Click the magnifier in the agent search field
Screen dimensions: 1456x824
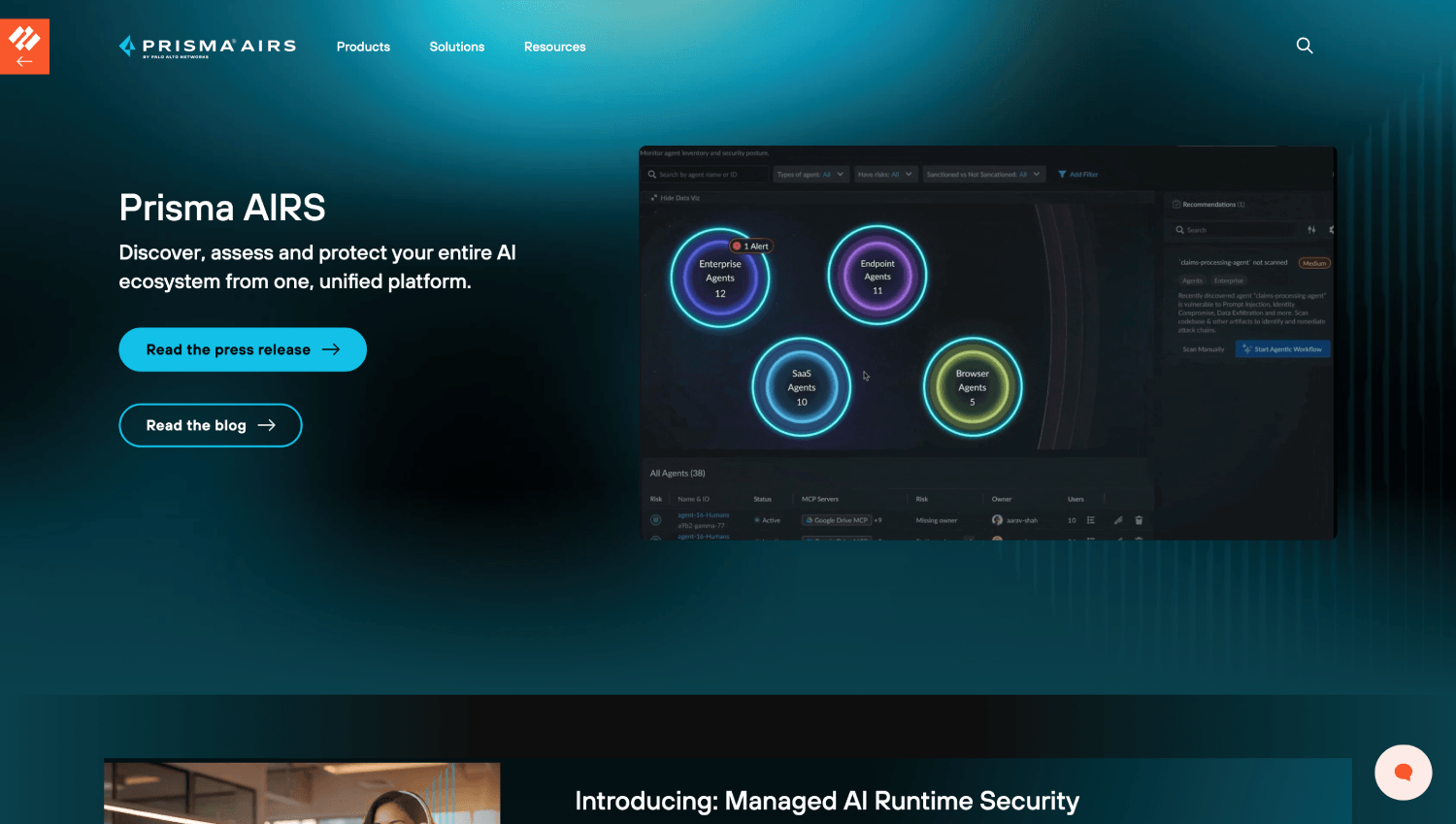coord(652,175)
